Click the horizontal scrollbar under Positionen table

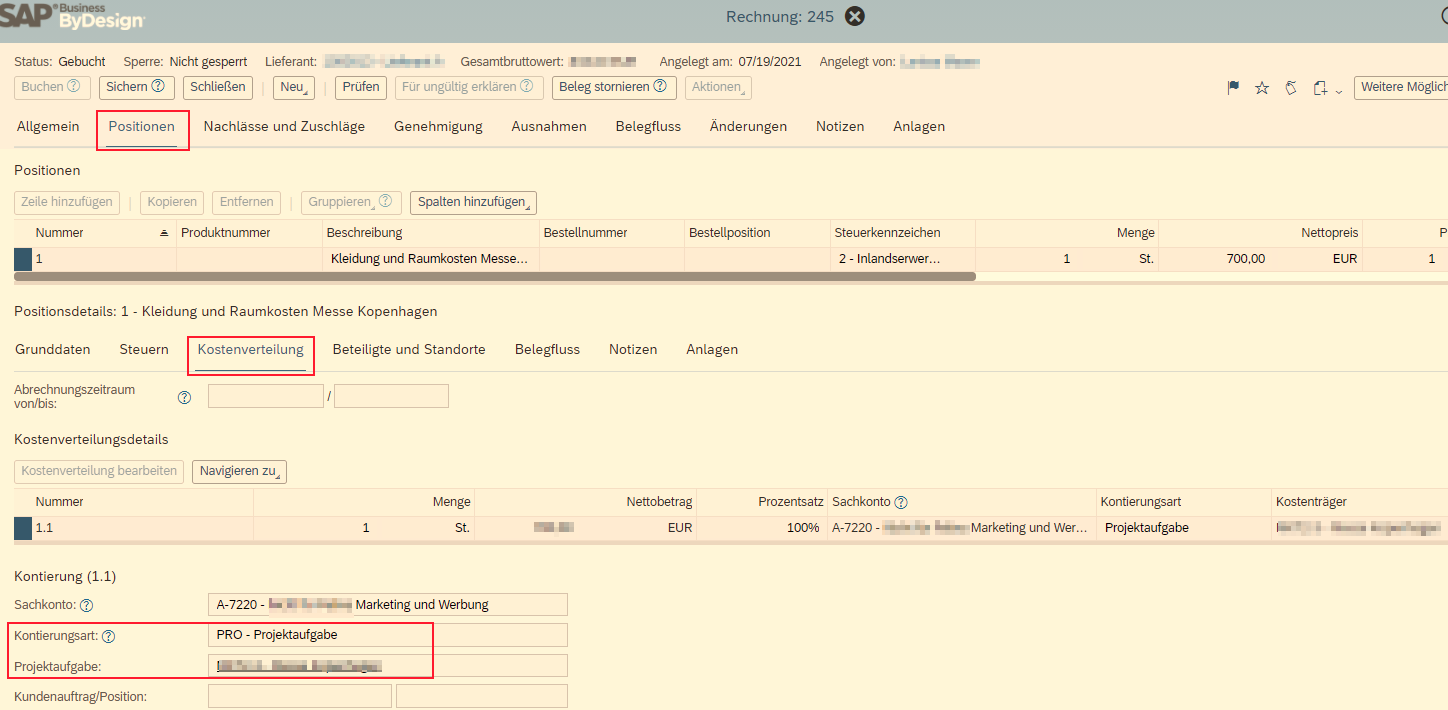click(x=495, y=276)
